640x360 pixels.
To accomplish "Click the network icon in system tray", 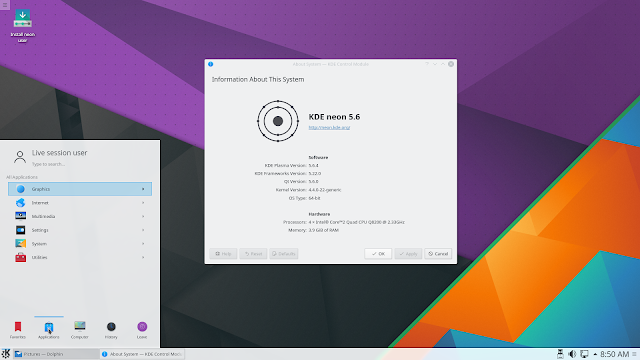I will [x=584, y=354].
